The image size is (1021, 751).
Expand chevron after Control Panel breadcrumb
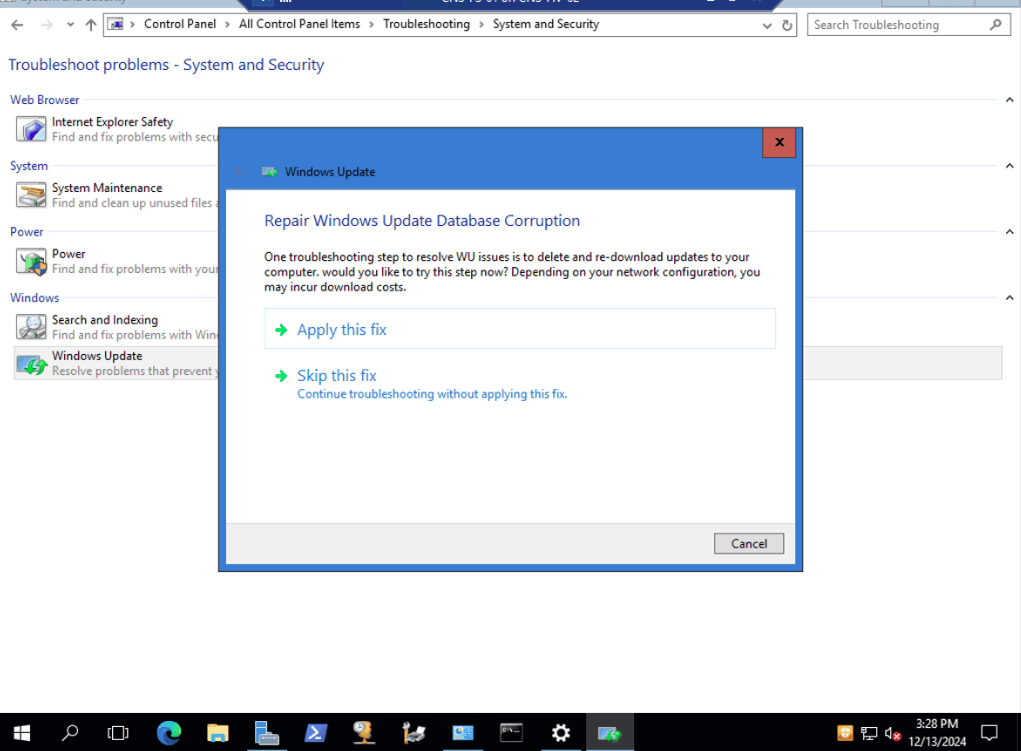(x=227, y=25)
